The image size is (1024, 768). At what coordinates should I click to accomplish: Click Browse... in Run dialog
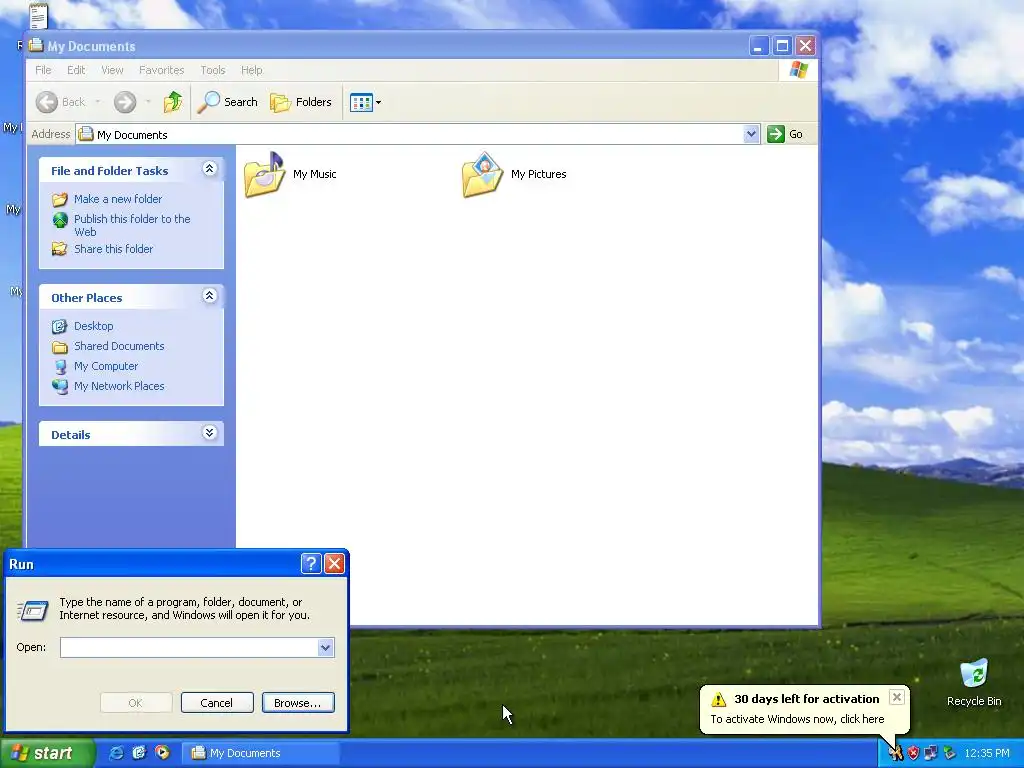coord(298,703)
